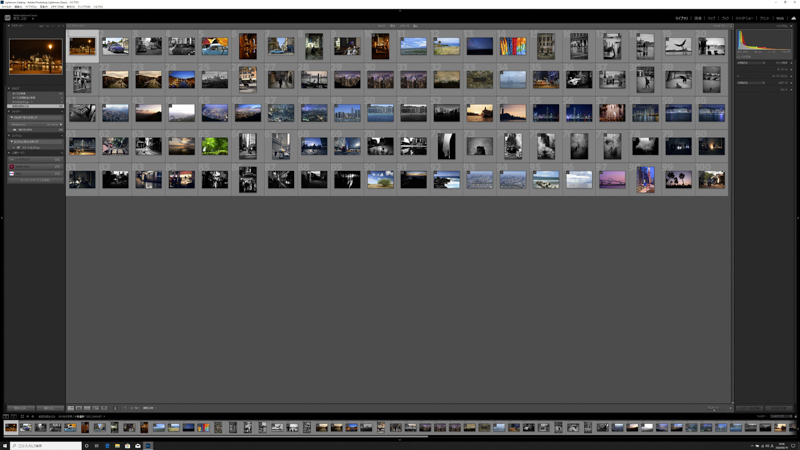Screen dimensions: 800x450
Task: Open the Book module
Action: click(x=725, y=18)
